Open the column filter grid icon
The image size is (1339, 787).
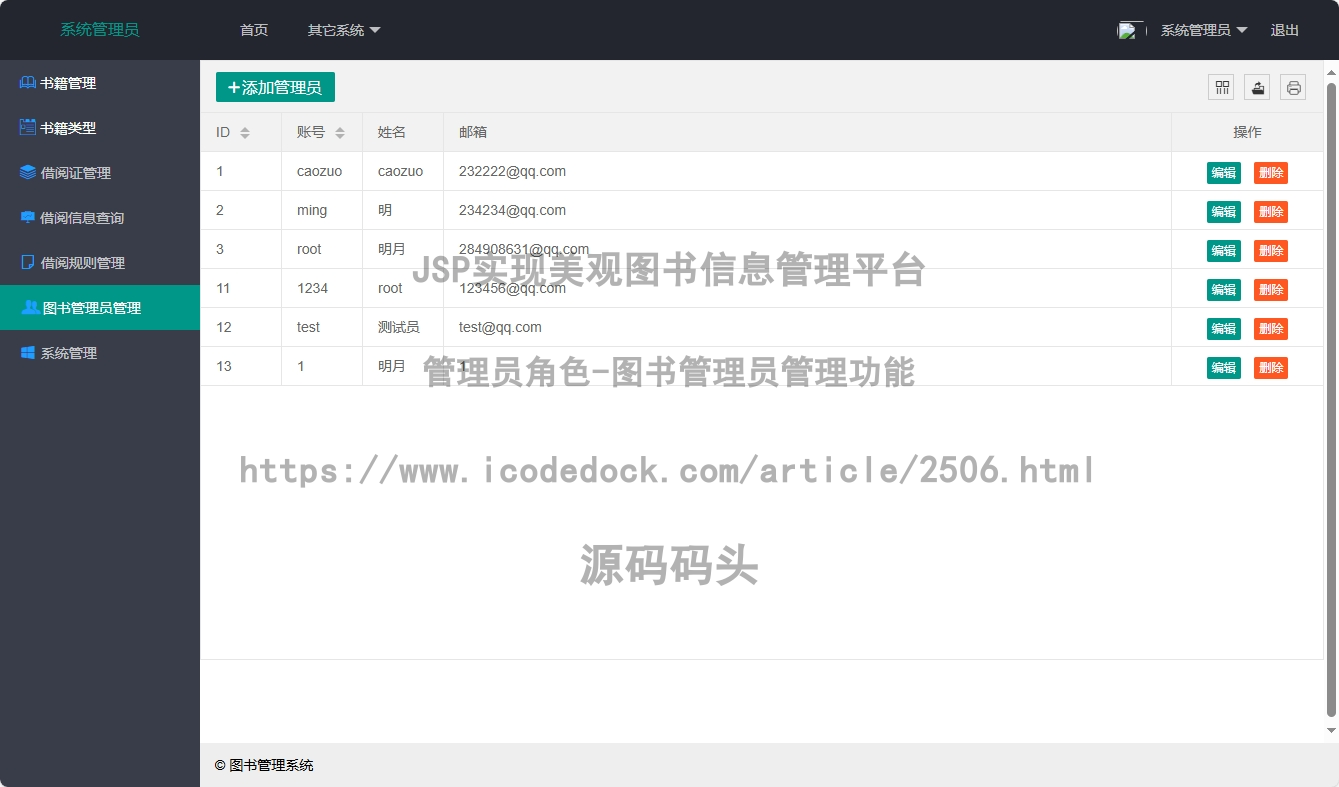(x=1222, y=87)
